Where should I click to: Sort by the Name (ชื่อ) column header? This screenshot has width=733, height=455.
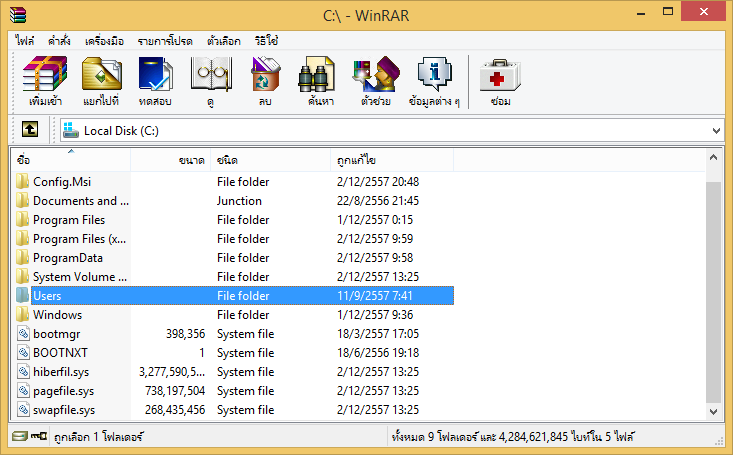tap(71, 160)
